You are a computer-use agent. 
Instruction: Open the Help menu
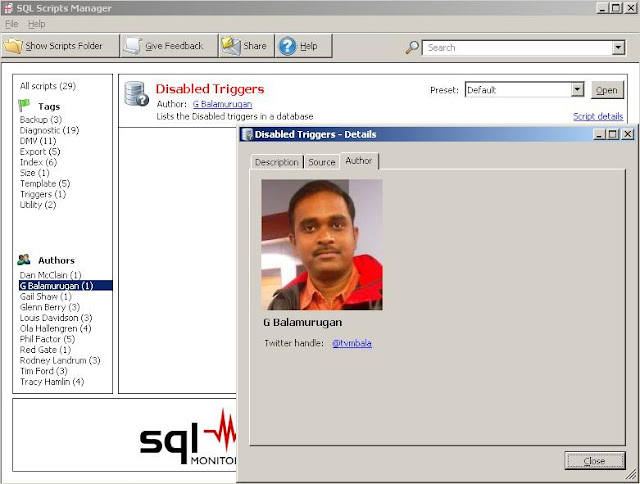36,24
